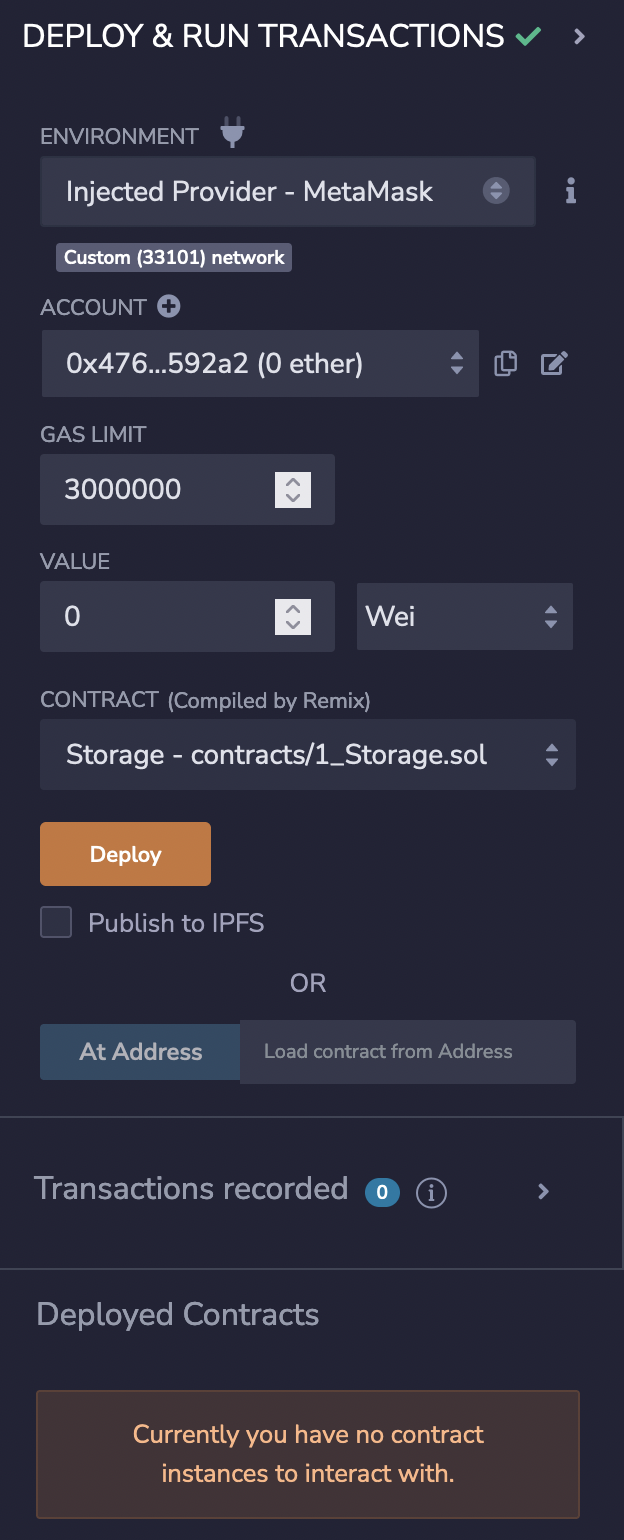The height and width of the screenshot is (1540, 624).
Task: Click the environment plug icon
Action: pyautogui.click(x=232, y=134)
